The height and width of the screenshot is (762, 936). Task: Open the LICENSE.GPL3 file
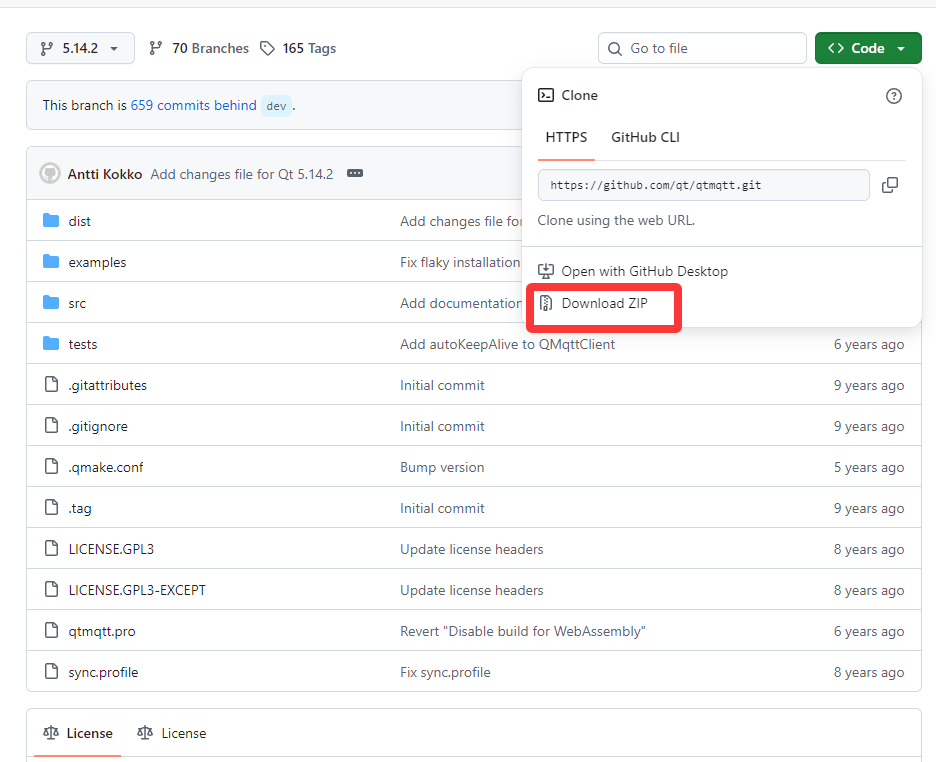coord(111,549)
